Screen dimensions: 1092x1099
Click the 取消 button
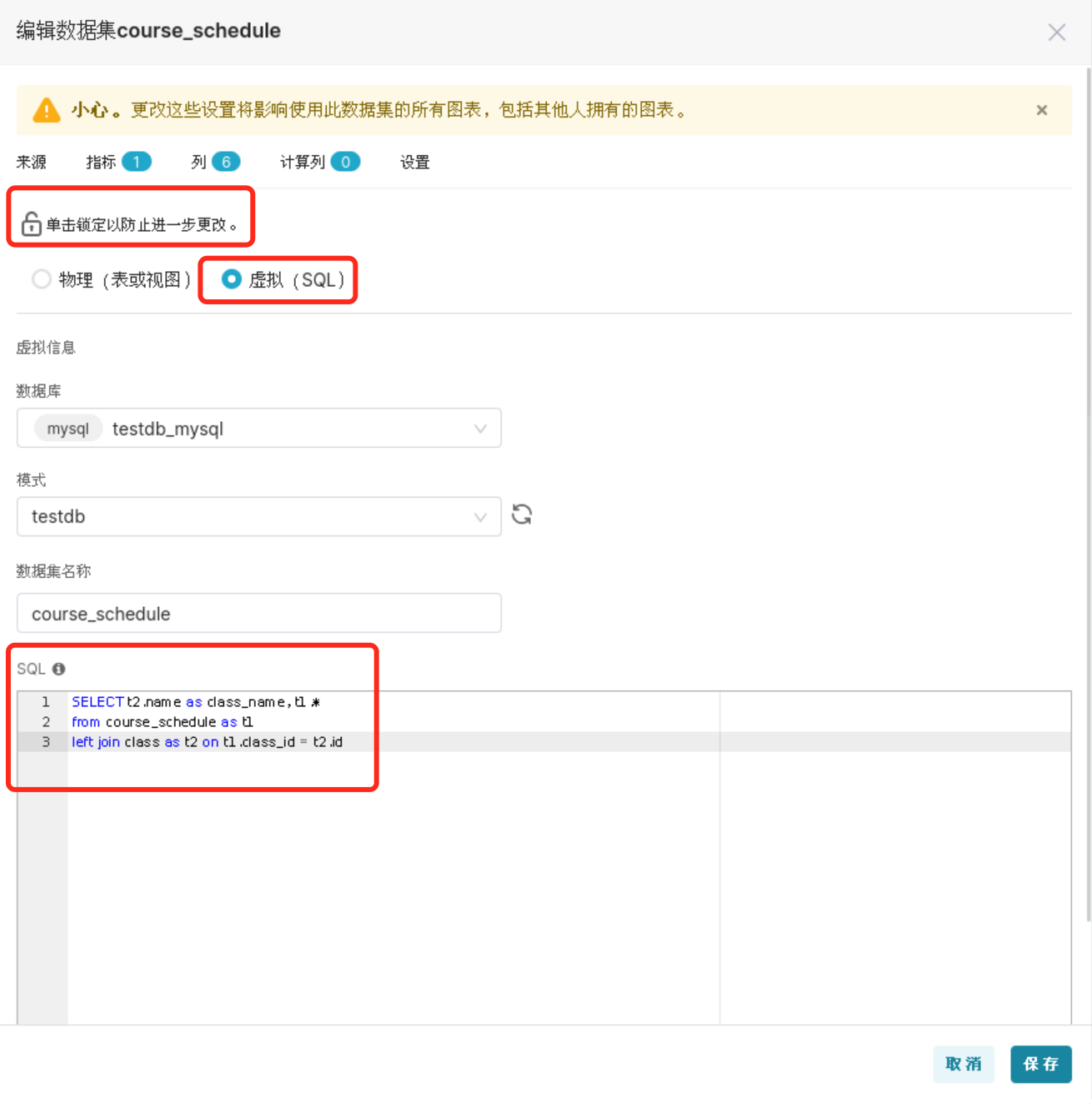964,1064
